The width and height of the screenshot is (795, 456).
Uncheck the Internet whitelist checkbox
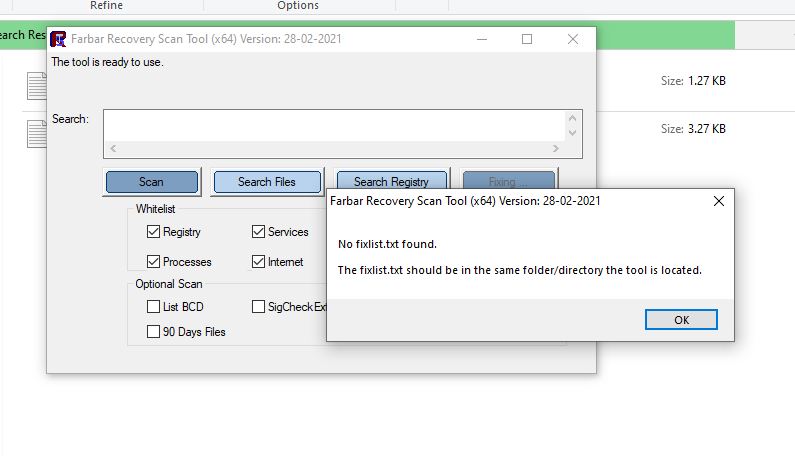click(258, 262)
